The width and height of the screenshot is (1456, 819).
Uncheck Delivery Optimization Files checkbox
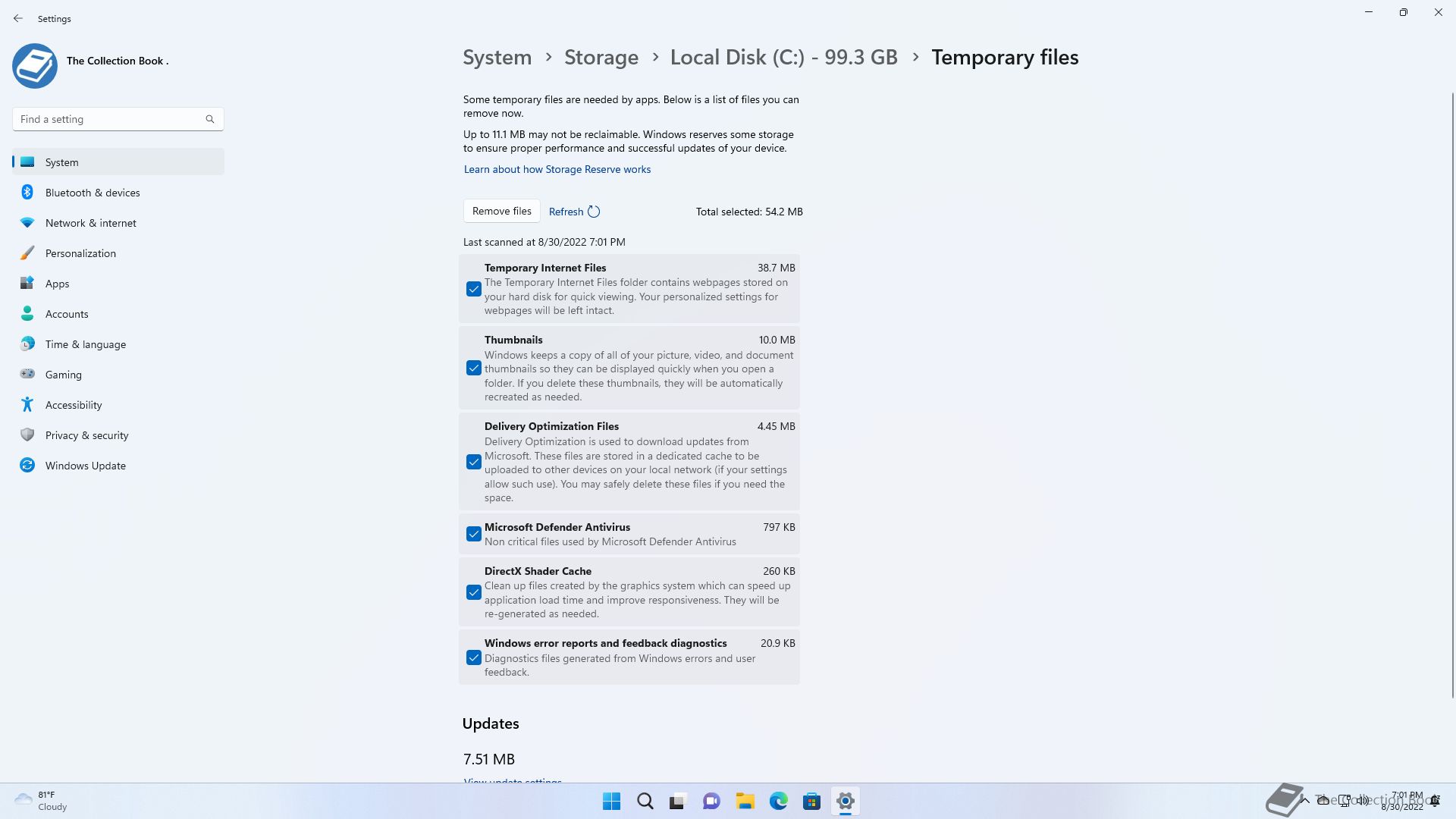[x=474, y=462]
